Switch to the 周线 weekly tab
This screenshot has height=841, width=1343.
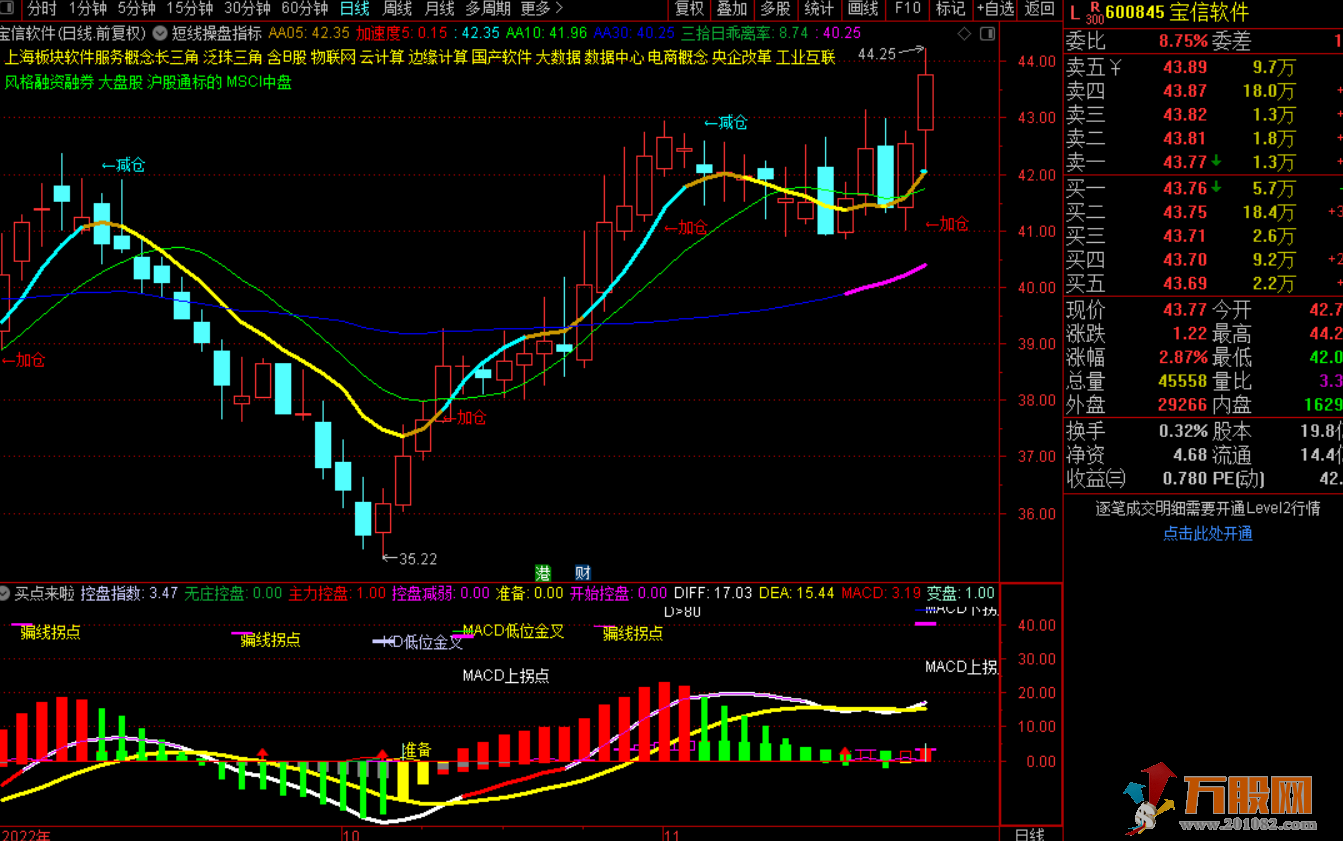tap(397, 9)
